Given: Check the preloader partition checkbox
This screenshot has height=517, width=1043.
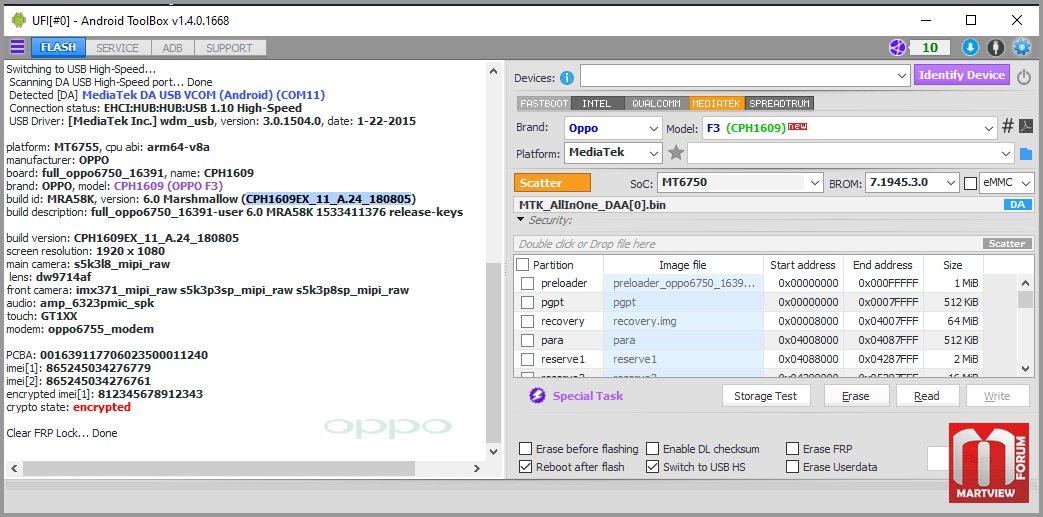Looking at the screenshot, I should tap(527, 283).
